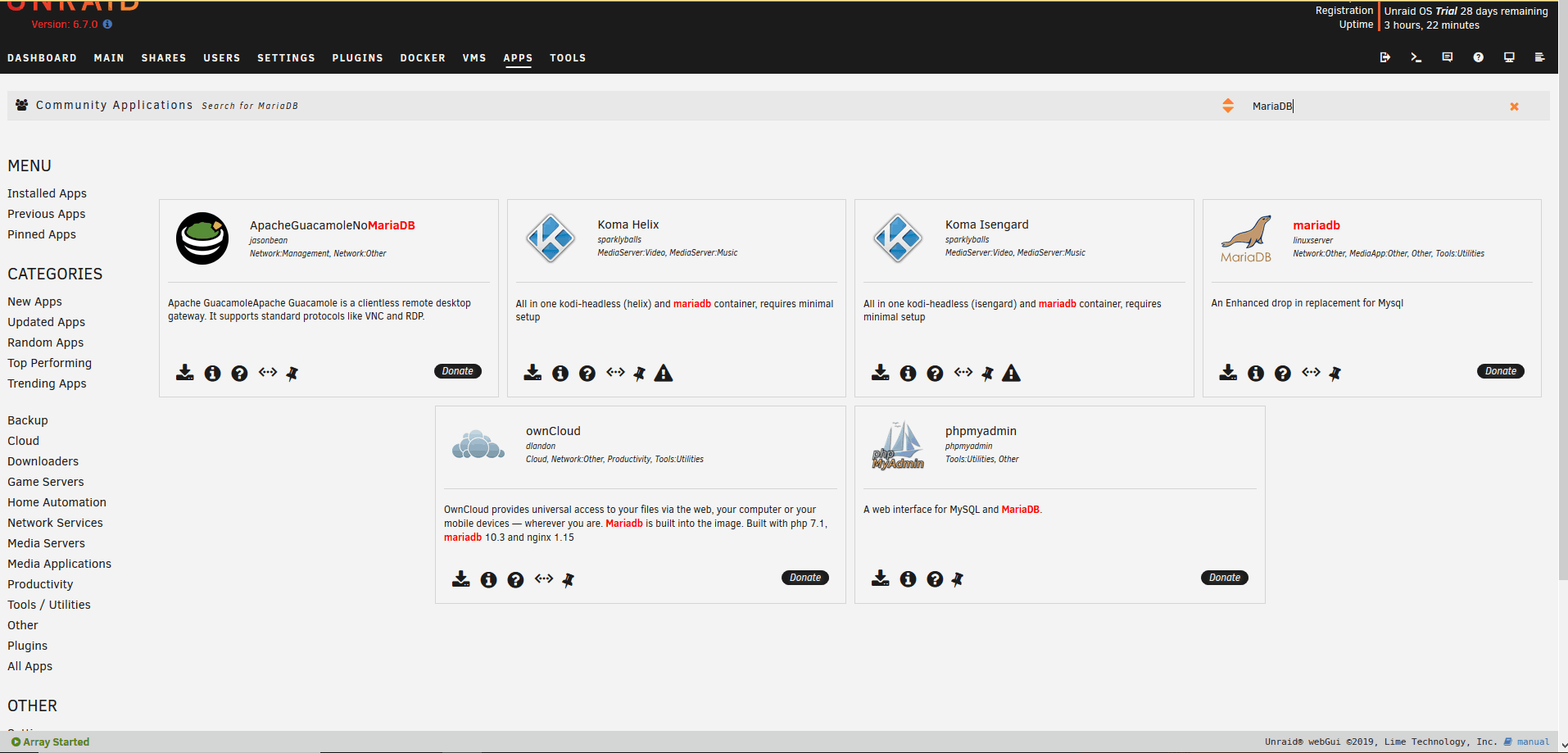The image size is (1568, 753).
Task: Toggle sort order with orange arrows
Action: pos(1228,106)
